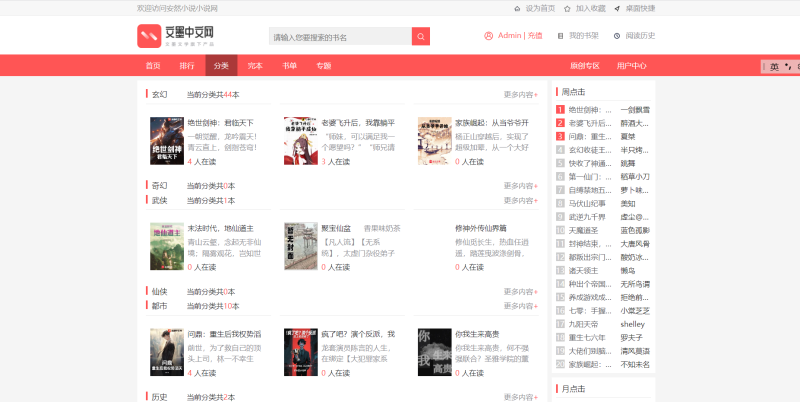Click author name 罗夫子 in the ranking
Screen dimensions: 800x402
click(x=632, y=337)
